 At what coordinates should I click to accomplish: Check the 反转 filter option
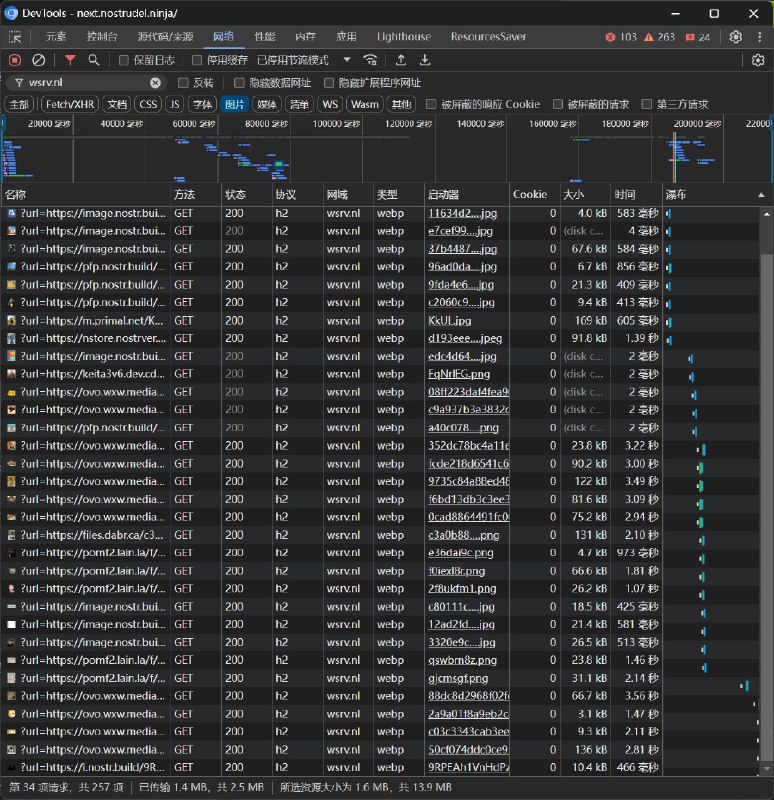coord(183,83)
